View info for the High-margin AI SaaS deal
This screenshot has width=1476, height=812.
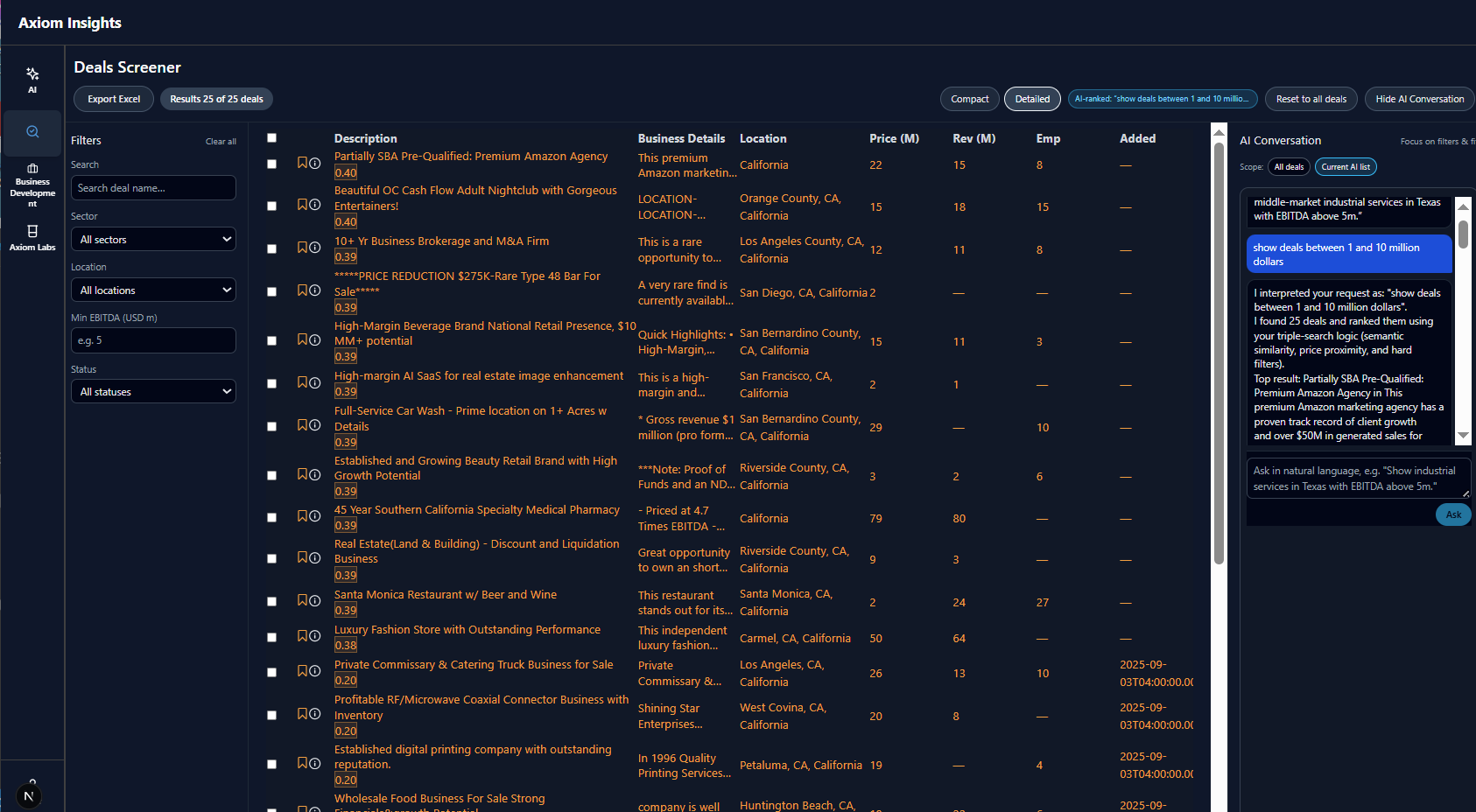click(x=313, y=383)
